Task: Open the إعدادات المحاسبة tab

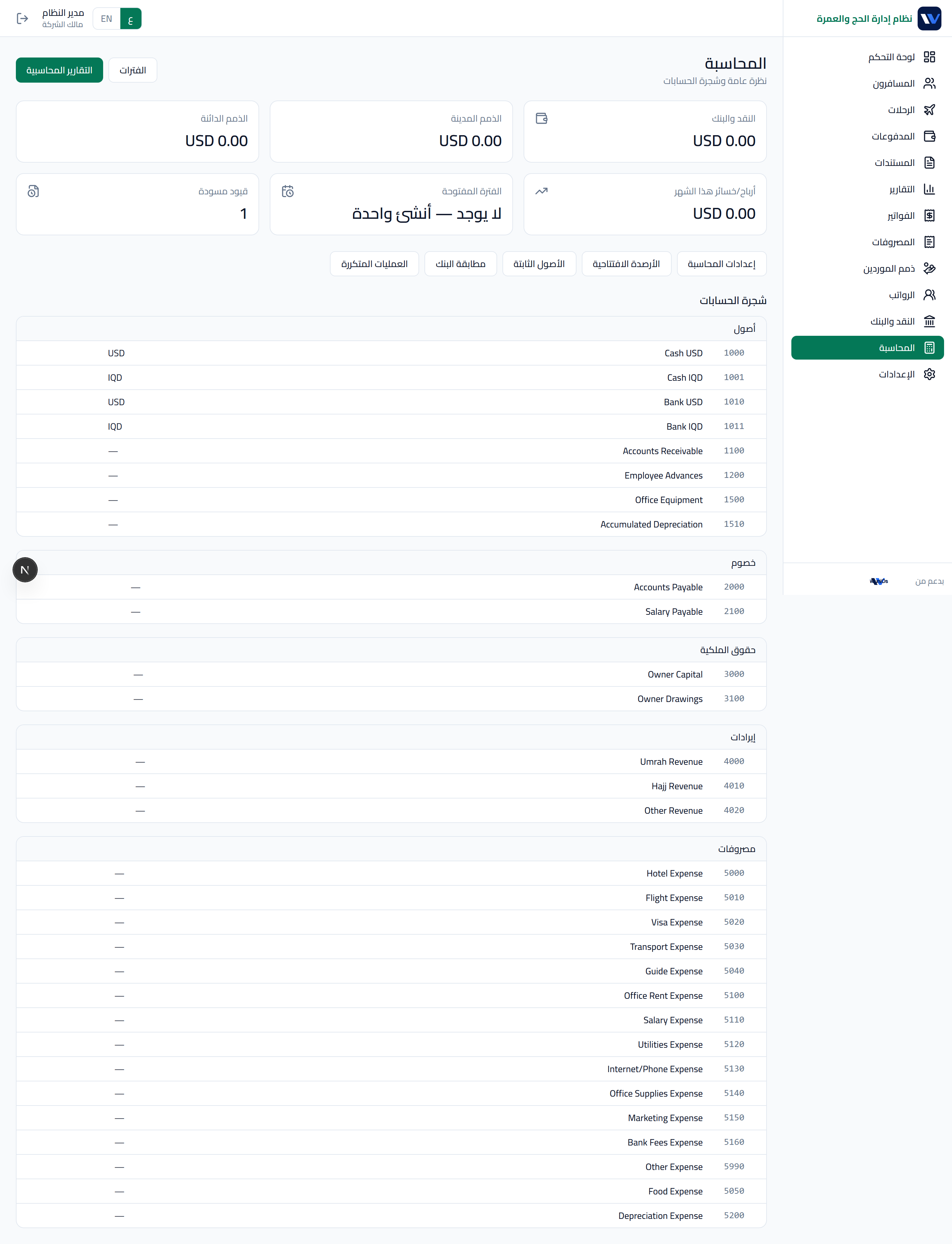Action: point(721,264)
